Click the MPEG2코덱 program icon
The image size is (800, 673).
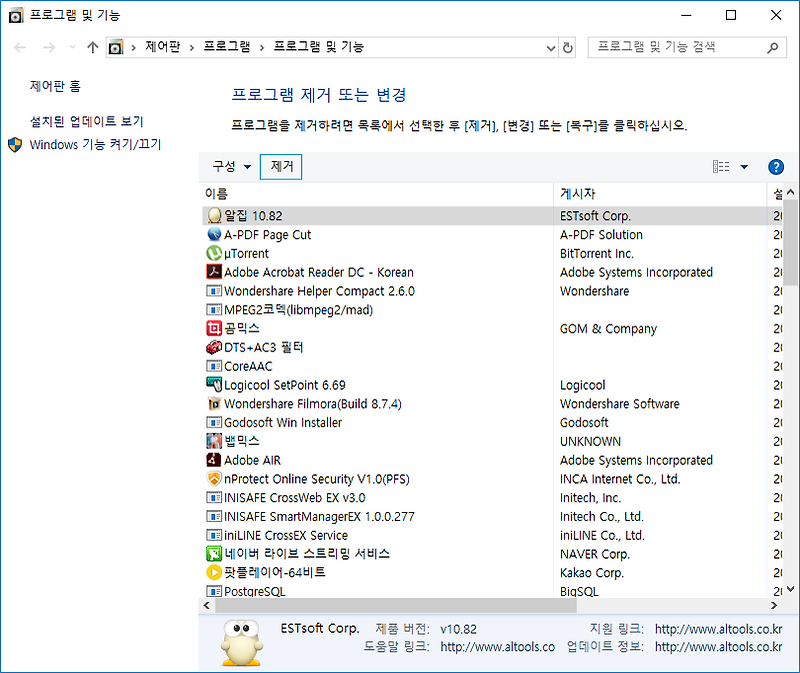click(214, 310)
